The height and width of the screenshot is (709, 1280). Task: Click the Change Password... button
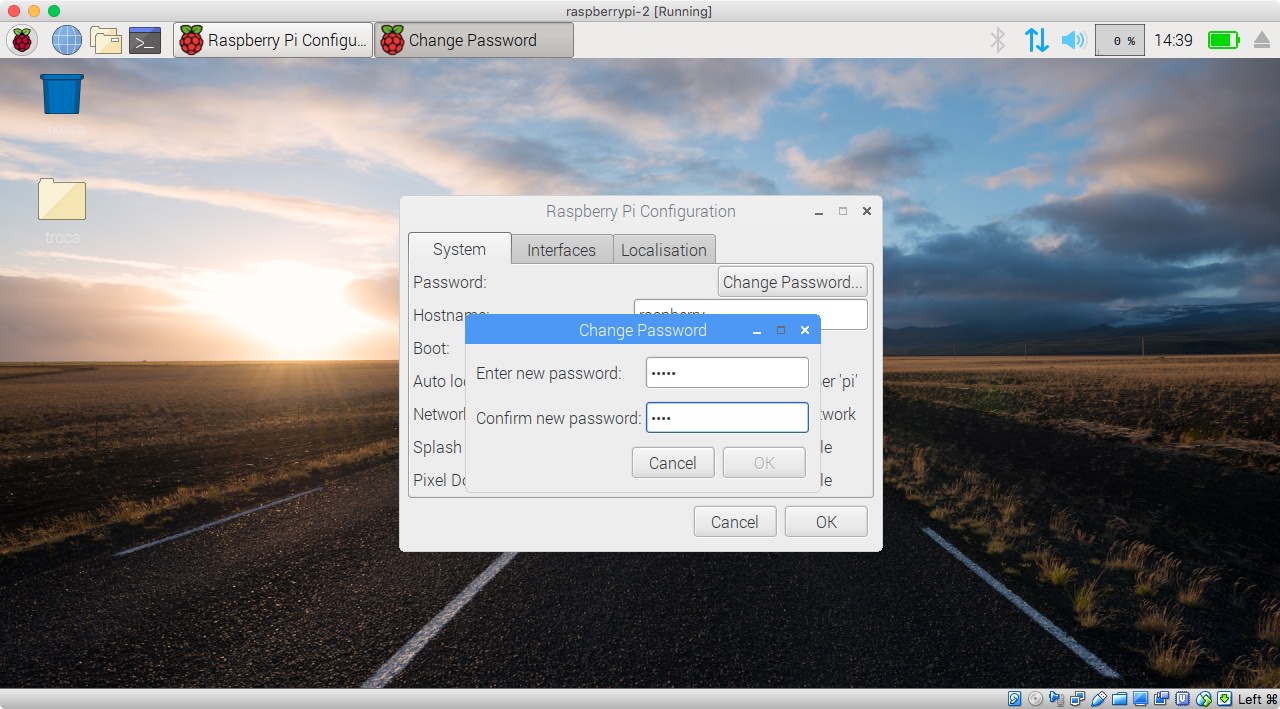tap(792, 282)
